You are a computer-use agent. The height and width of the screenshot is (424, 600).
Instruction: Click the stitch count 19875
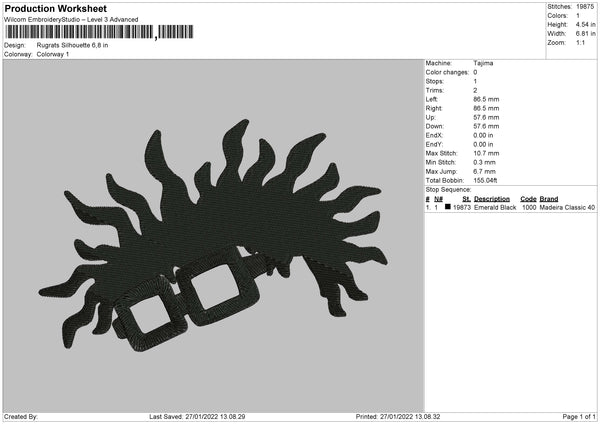click(585, 7)
